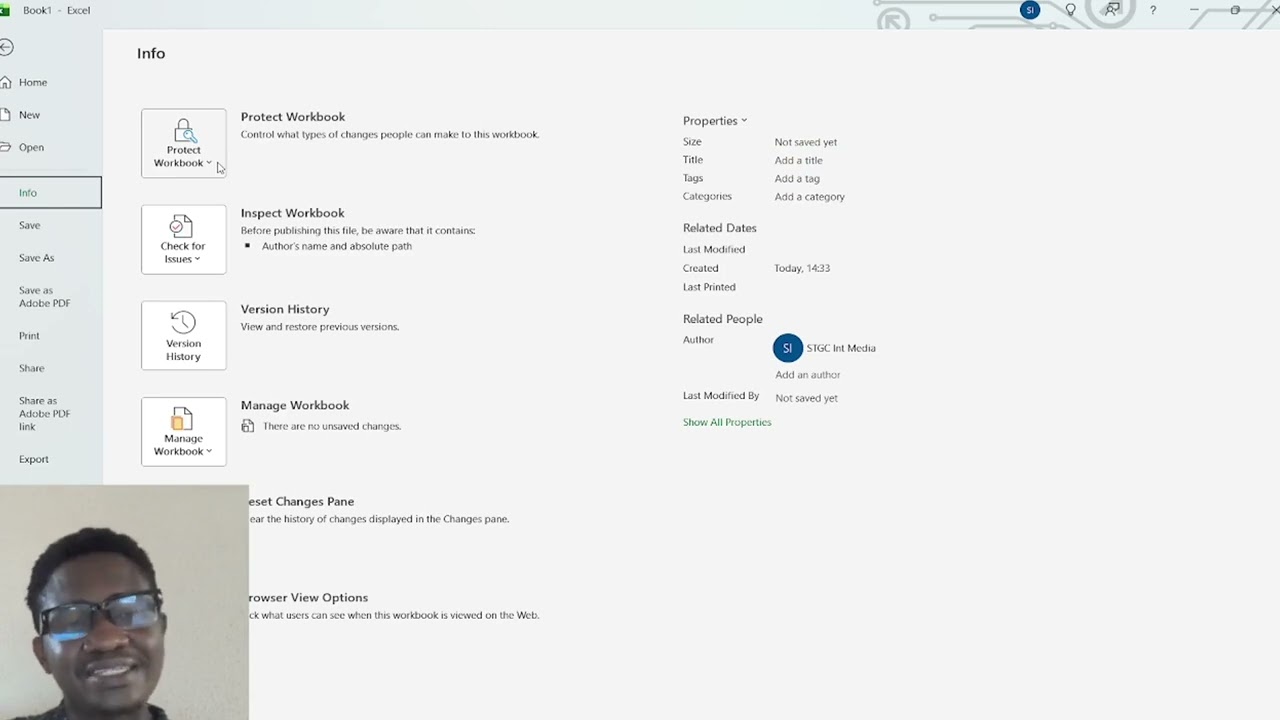Click the Home house icon in sidebar
The height and width of the screenshot is (720, 1280).
(6, 82)
